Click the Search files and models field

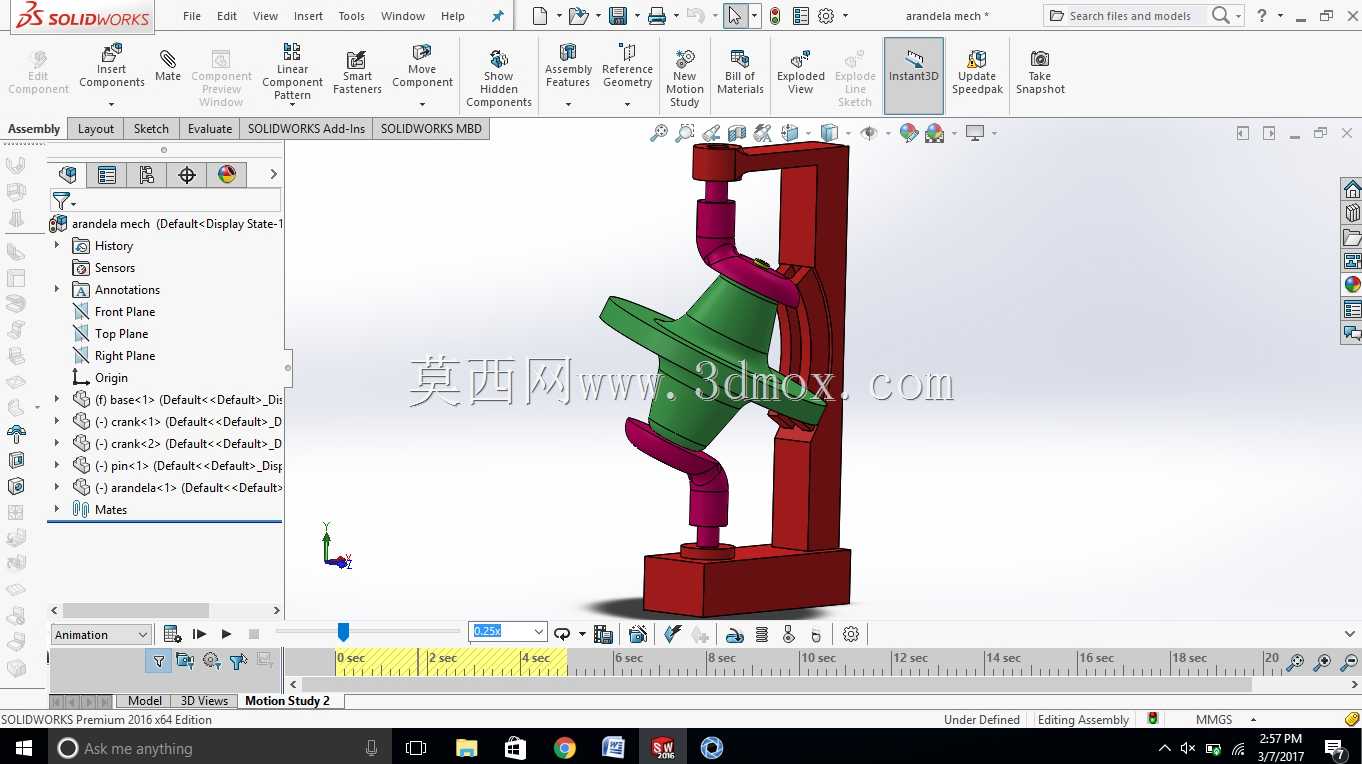tap(1130, 16)
